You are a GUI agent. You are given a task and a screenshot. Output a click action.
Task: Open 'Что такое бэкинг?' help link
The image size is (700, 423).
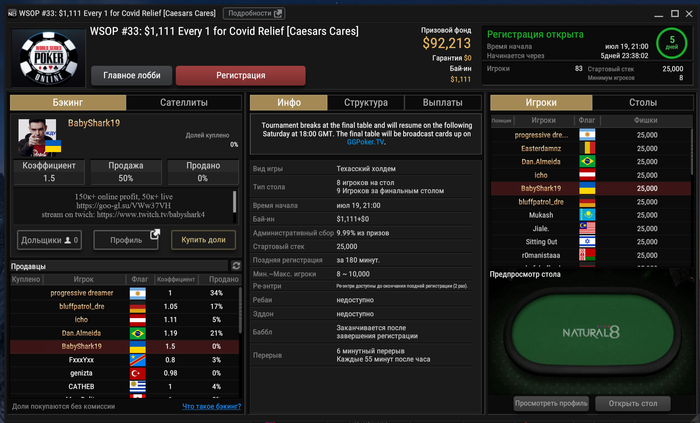click(x=212, y=406)
